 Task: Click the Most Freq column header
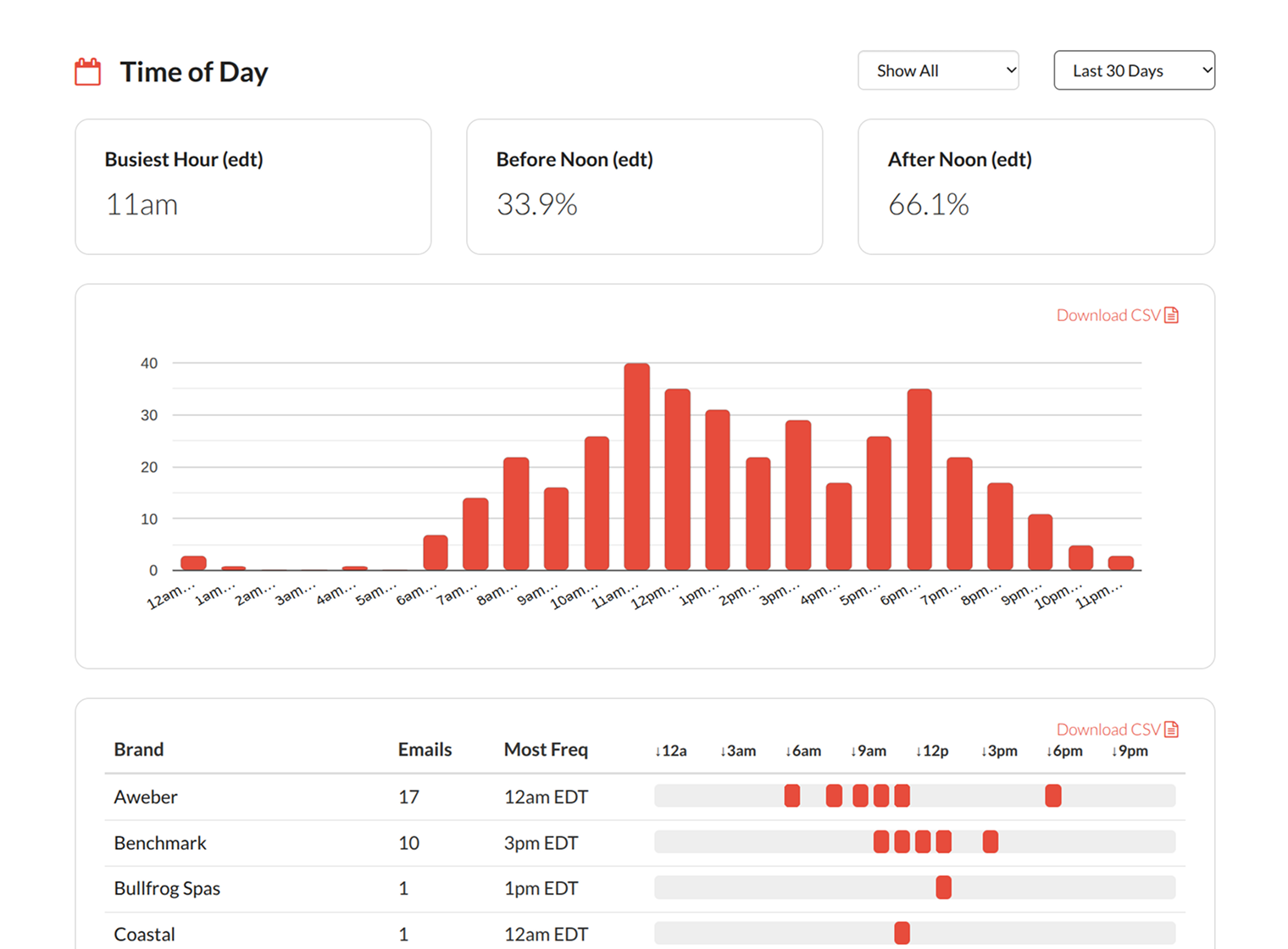[546, 750]
